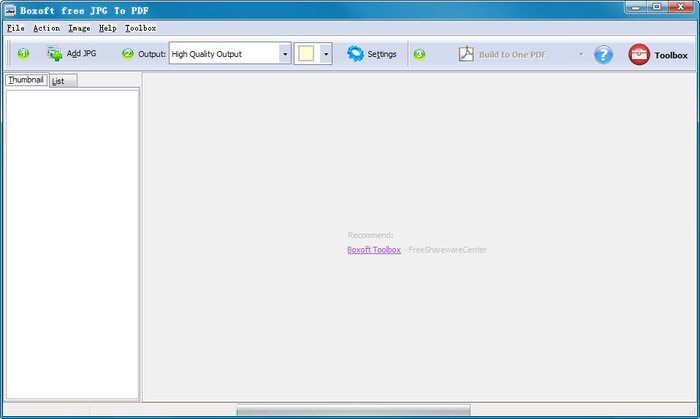The height and width of the screenshot is (419, 700).
Task: Expand the High Quality Output dropdown
Action: tap(285, 54)
